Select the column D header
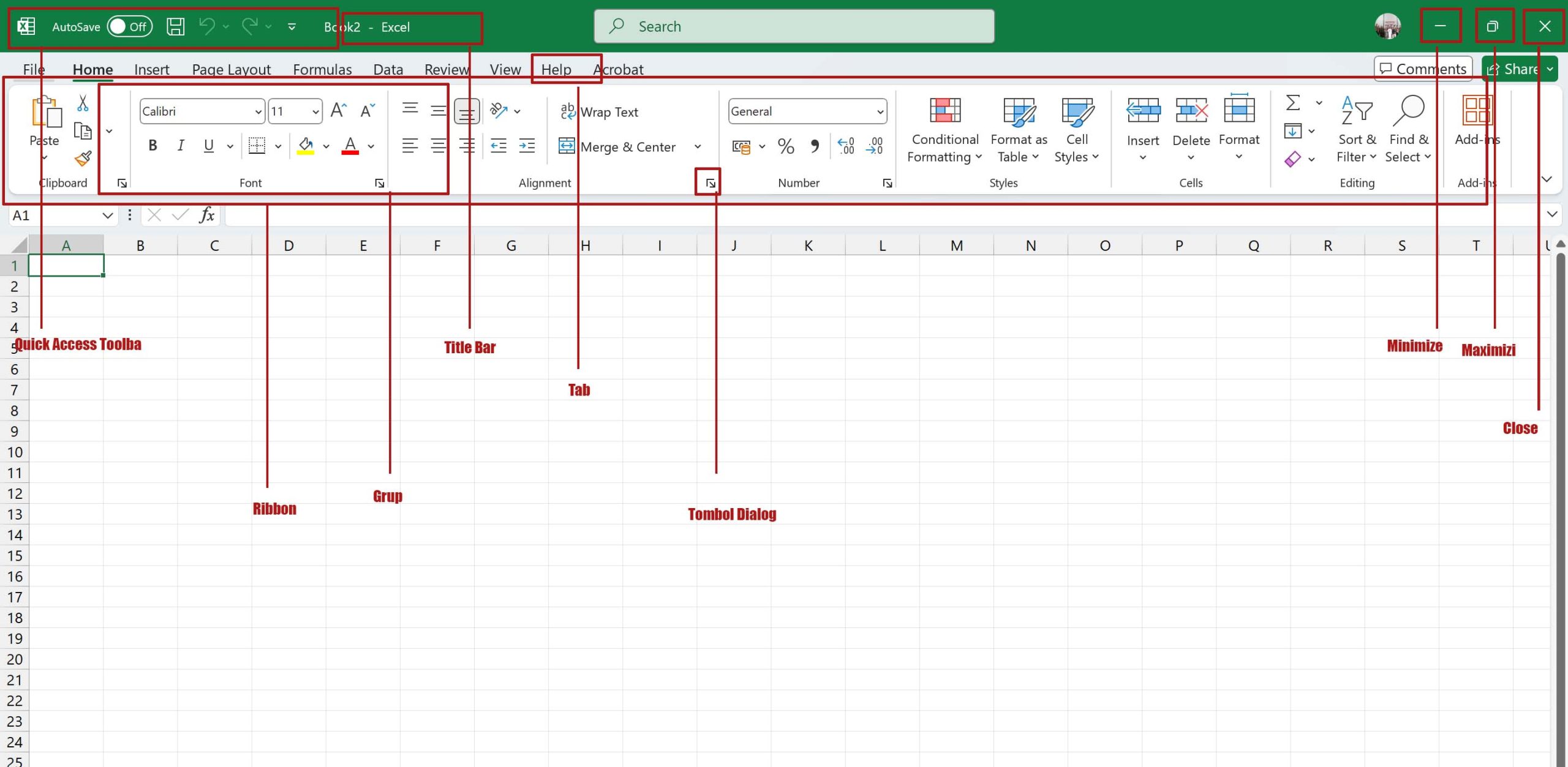This screenshot has height=767, width=1568. coord(288,245)
